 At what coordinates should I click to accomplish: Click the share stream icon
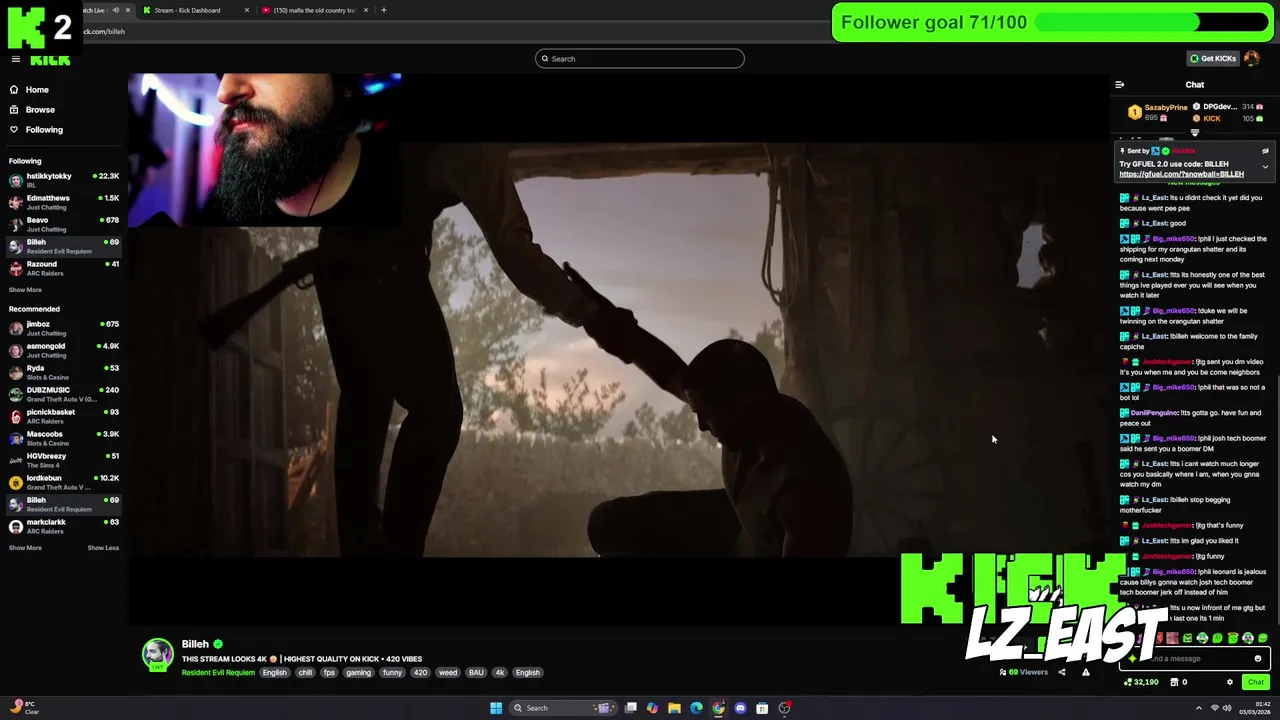[x=1062, y=672]
